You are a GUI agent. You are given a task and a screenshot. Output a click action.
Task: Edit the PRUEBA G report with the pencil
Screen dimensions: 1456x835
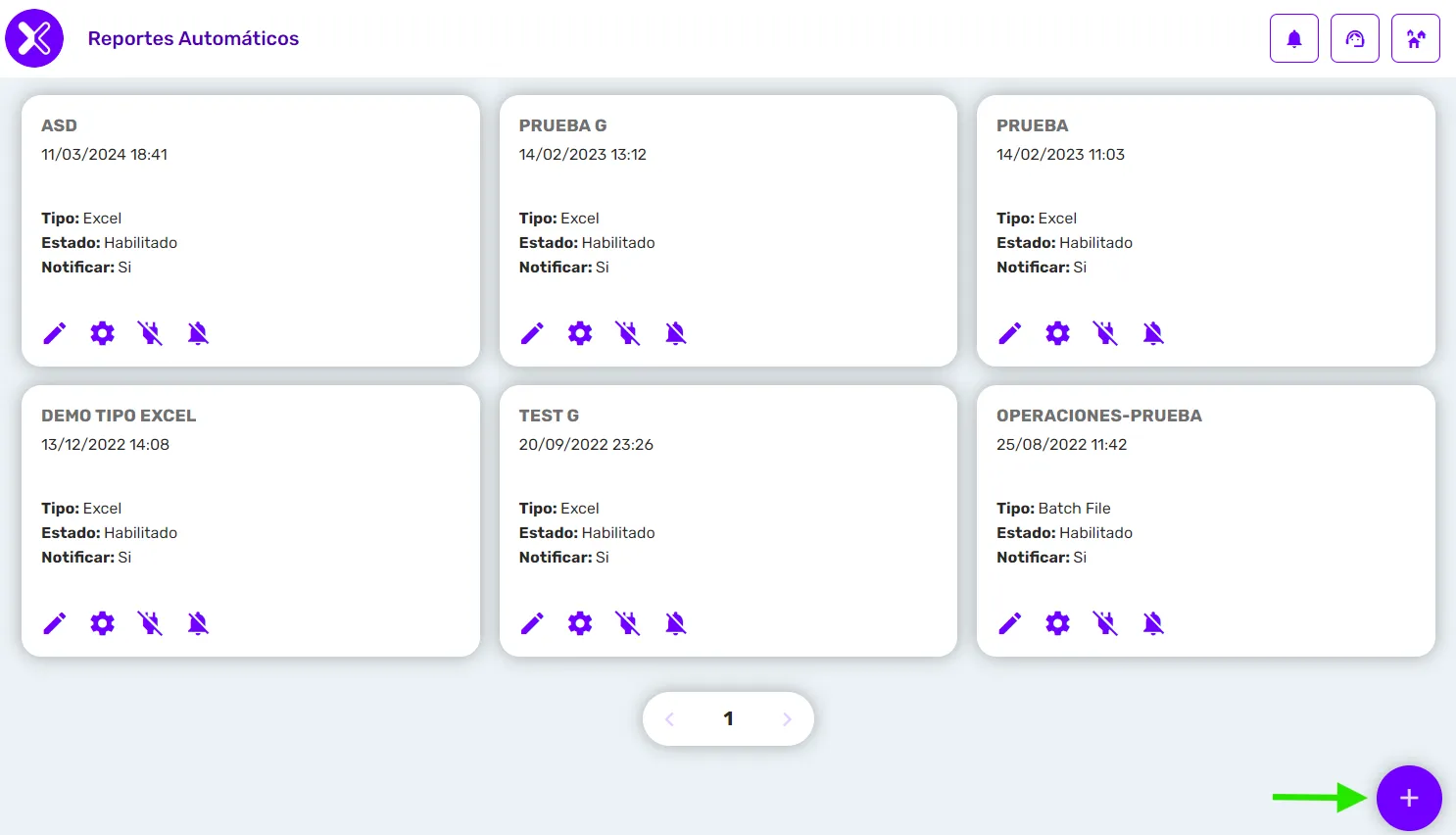point(532,333)
